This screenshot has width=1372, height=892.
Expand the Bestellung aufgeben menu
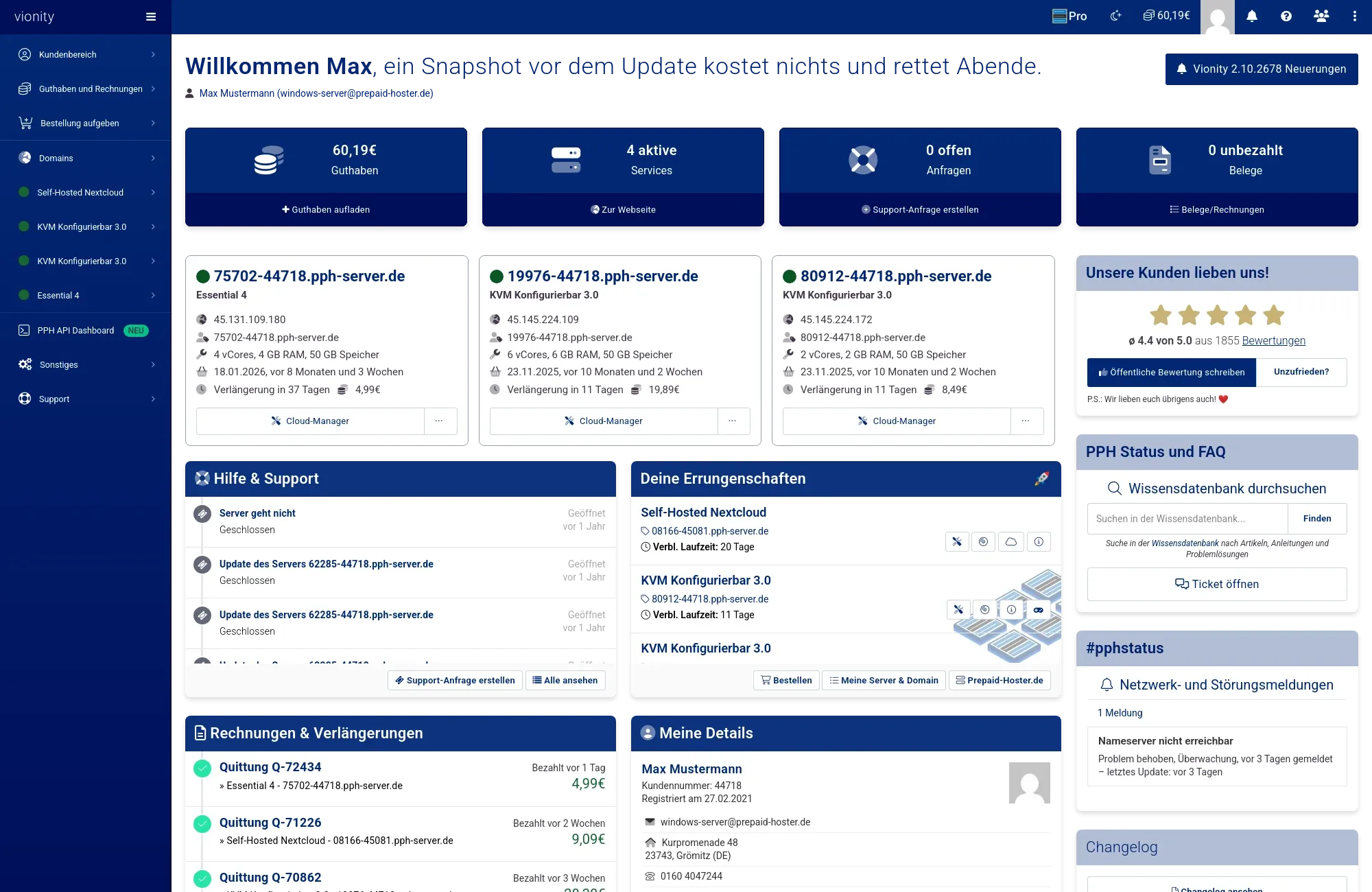(86, 123)
